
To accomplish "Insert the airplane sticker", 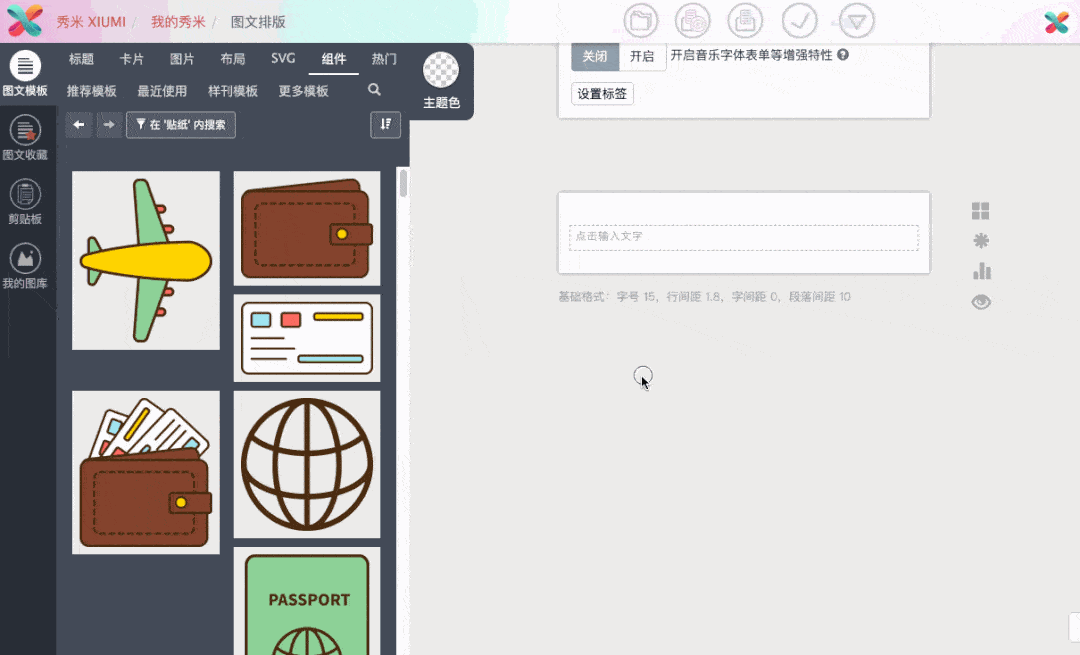I will tap(146, 260).
